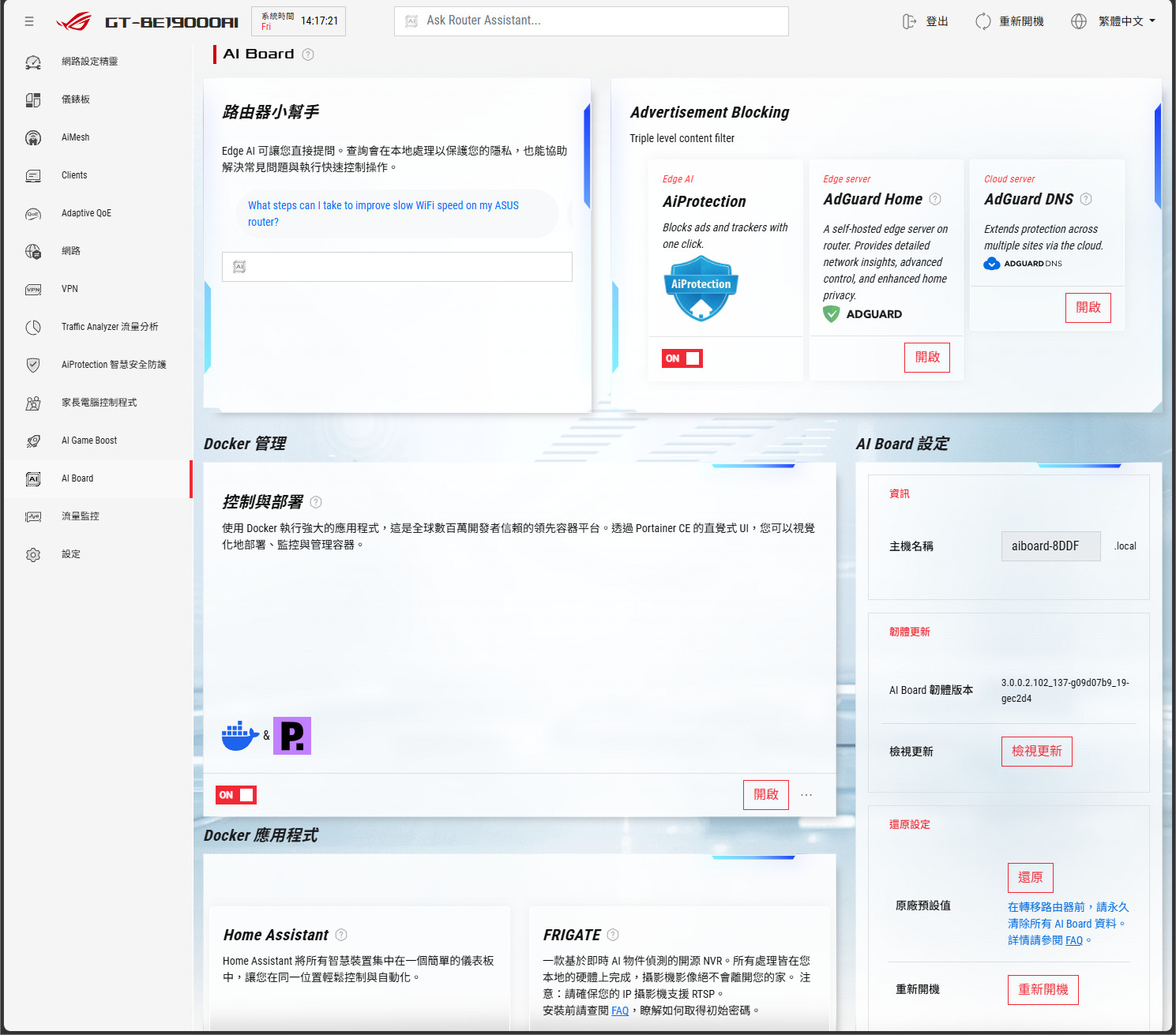
Task: Open the Traffic Analyzer pie chart icon
Action: tap(33, 327)
